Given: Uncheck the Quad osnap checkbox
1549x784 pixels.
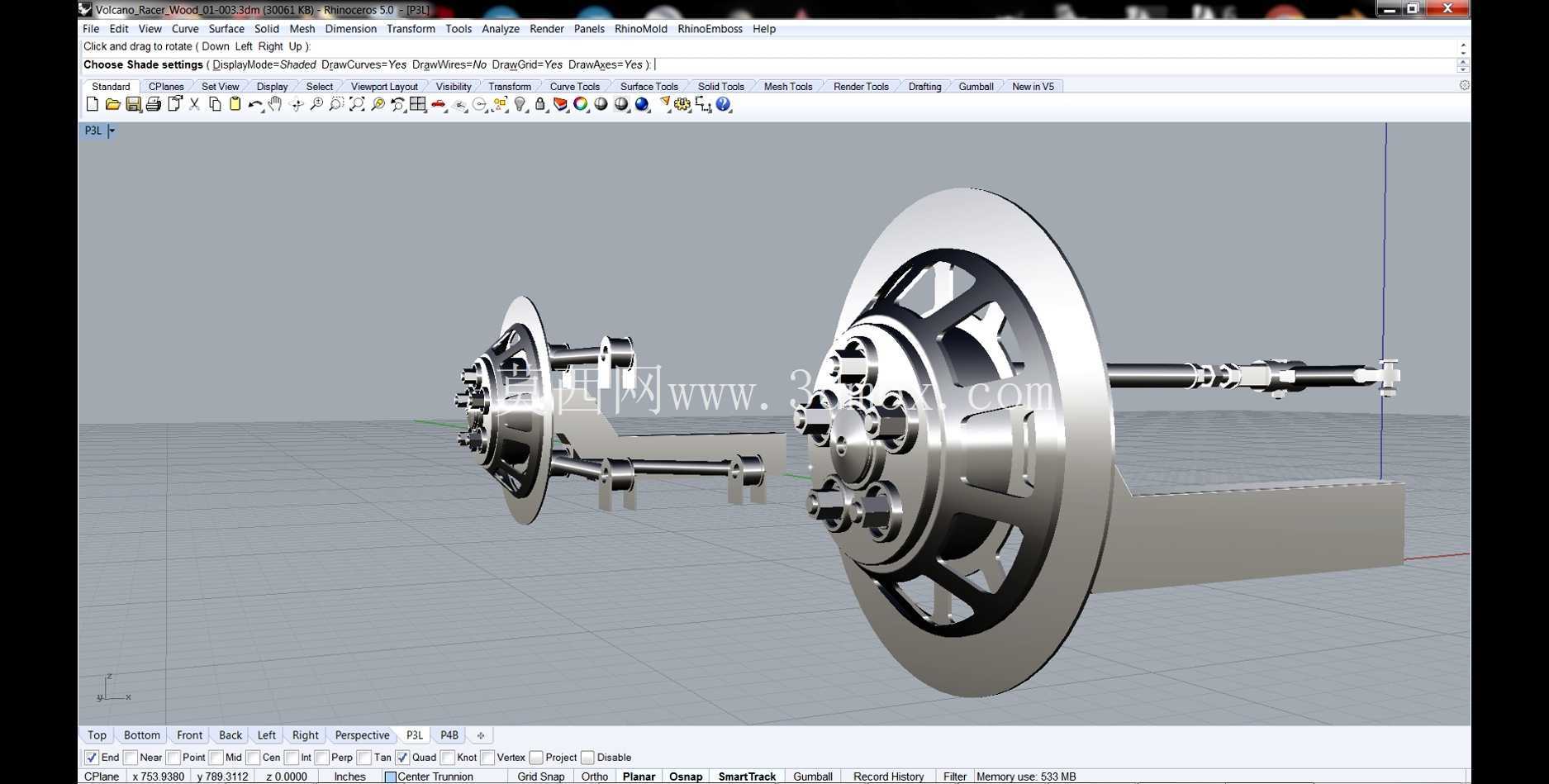Looking at the screenshot, I should tap(402, 758).
